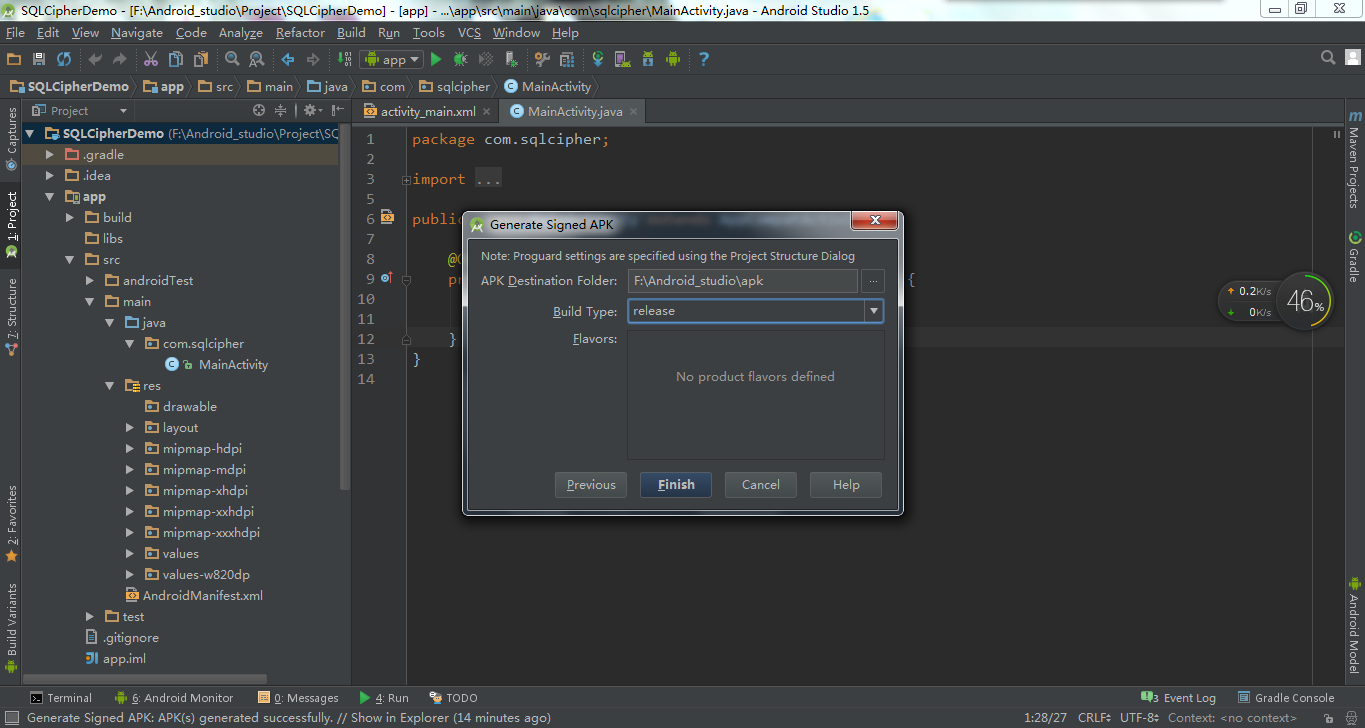
Task: Click the Previous button
Action: coord(591,485)
